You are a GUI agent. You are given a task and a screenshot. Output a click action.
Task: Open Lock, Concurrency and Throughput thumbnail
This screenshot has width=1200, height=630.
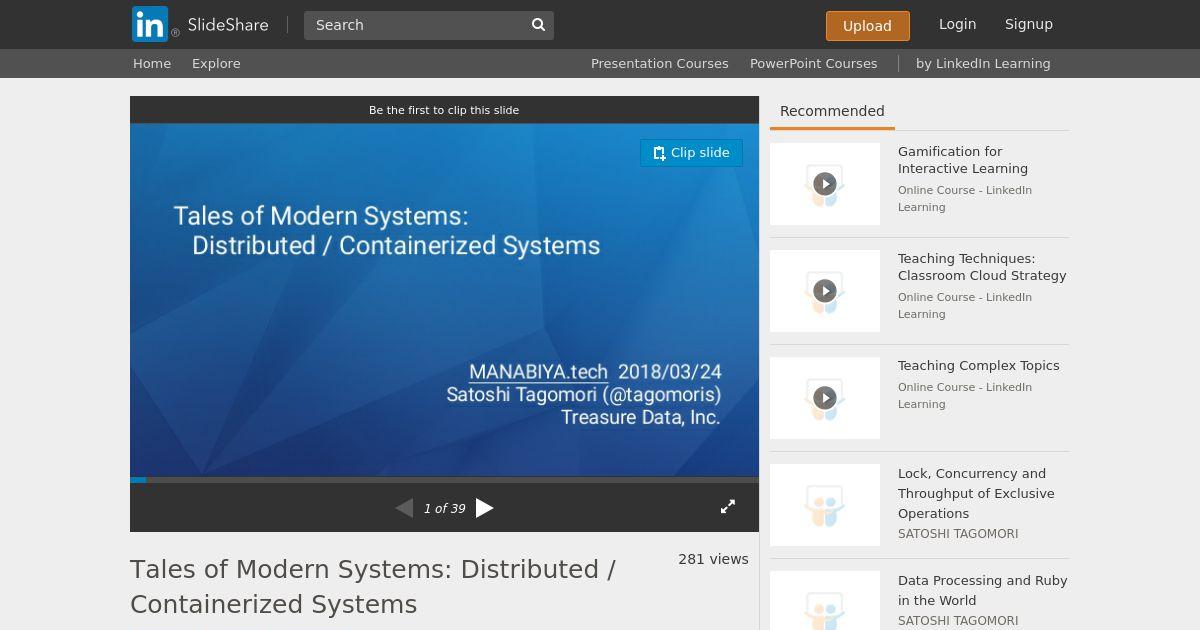pyautogui.click(x=825, y=505)
